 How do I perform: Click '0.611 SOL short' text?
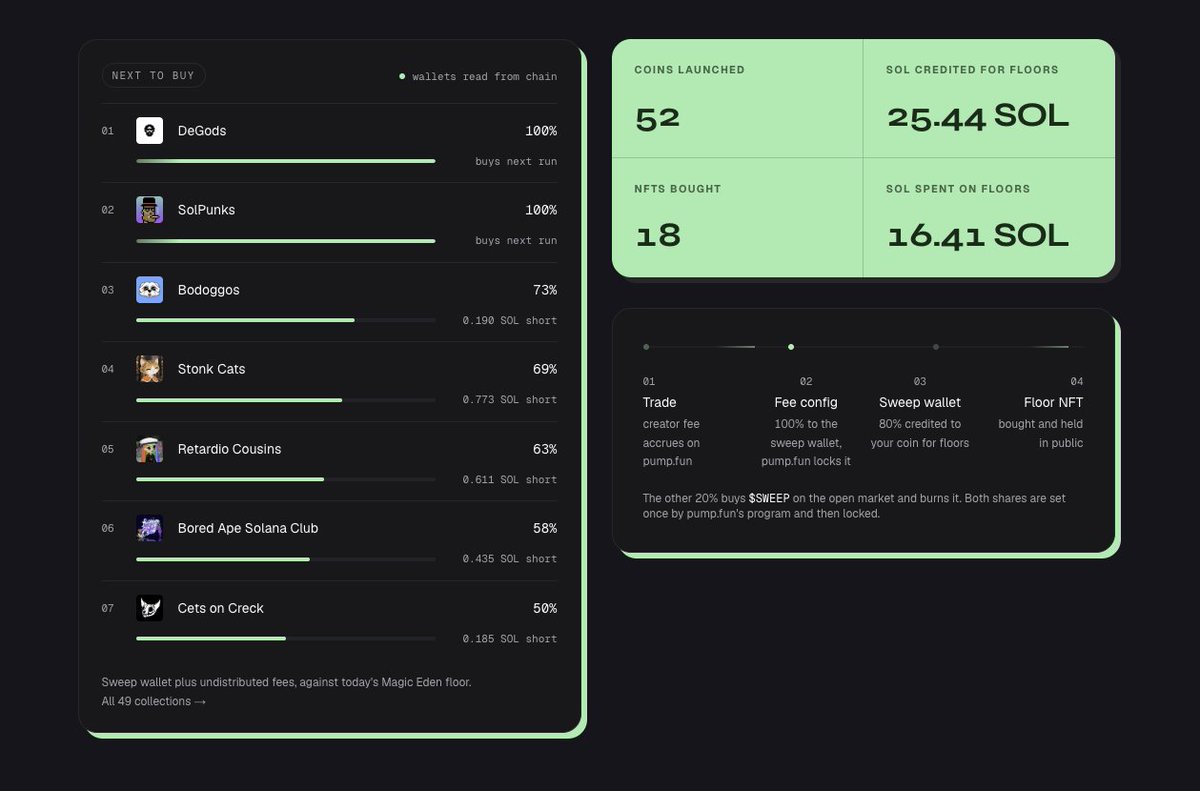tap(510, 480)
